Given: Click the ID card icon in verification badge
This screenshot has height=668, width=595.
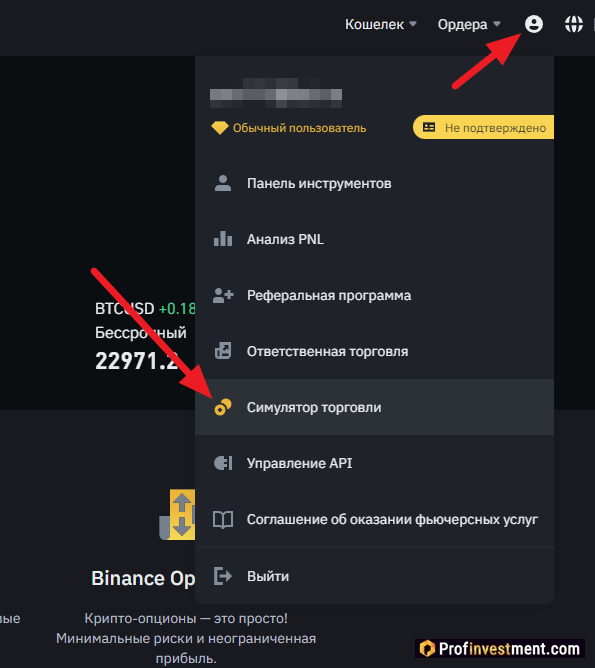Looking at the screenshot, I should coord(429,127).
